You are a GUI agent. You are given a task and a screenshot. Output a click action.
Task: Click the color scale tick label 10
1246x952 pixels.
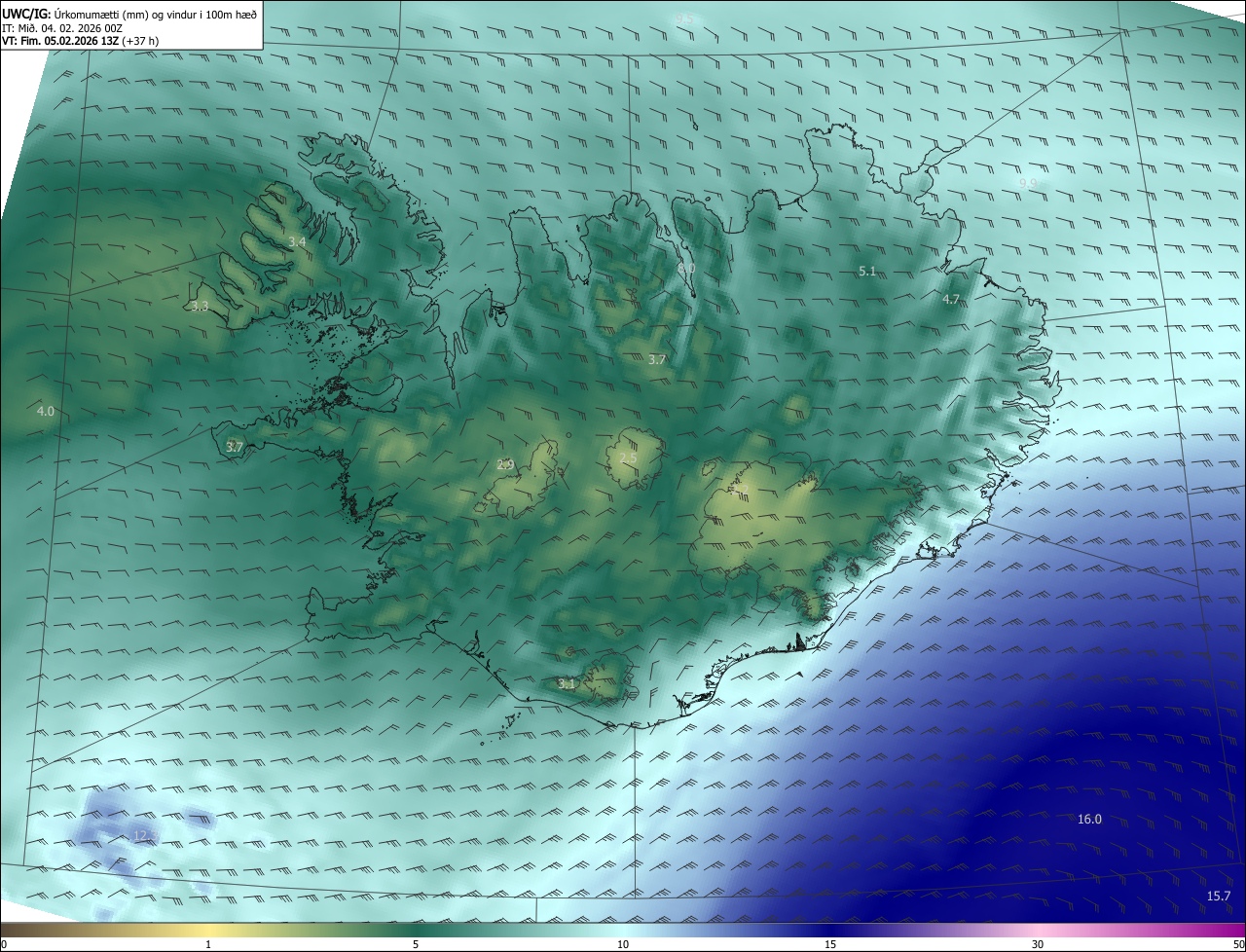(623, 944)
